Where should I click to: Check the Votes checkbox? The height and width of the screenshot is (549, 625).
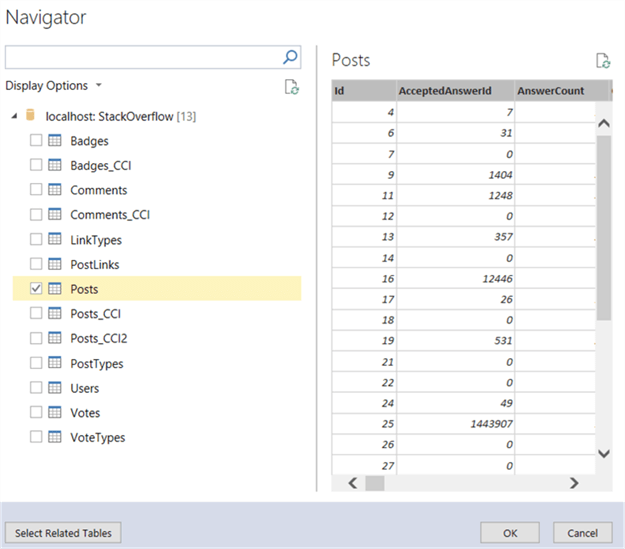(x=36, y=412)
